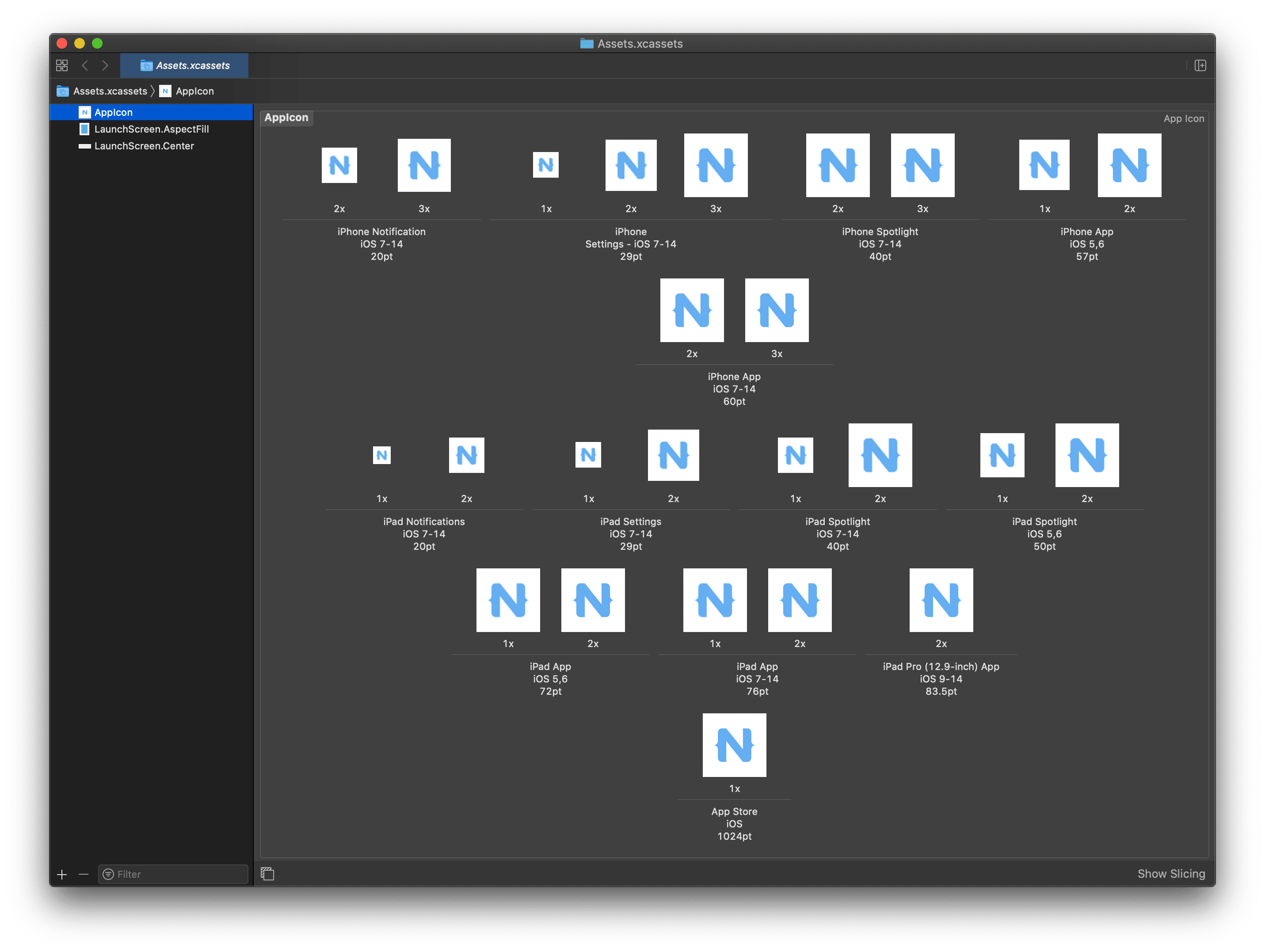The height and width of the screenshot is (952, 1265).
Task: Switch to the Assets.xcassets tab
Action: coord(184,65)
